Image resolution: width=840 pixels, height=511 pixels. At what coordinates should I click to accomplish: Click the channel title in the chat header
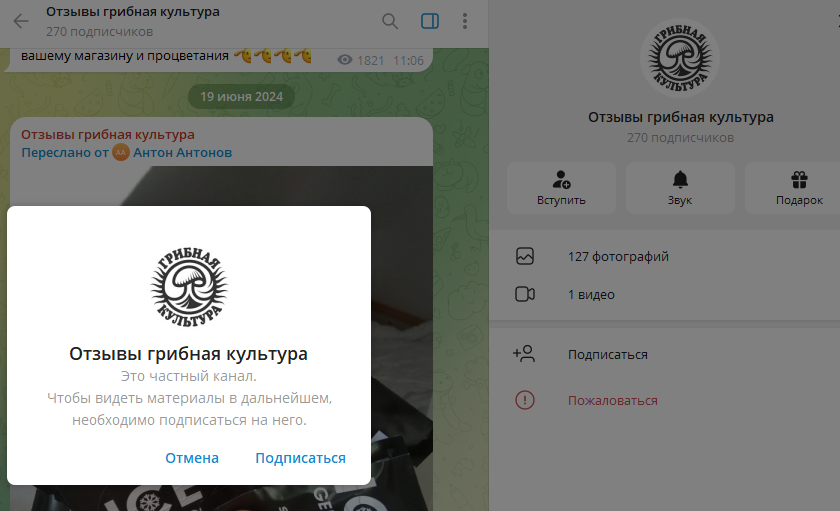click(x=133, y=12)
